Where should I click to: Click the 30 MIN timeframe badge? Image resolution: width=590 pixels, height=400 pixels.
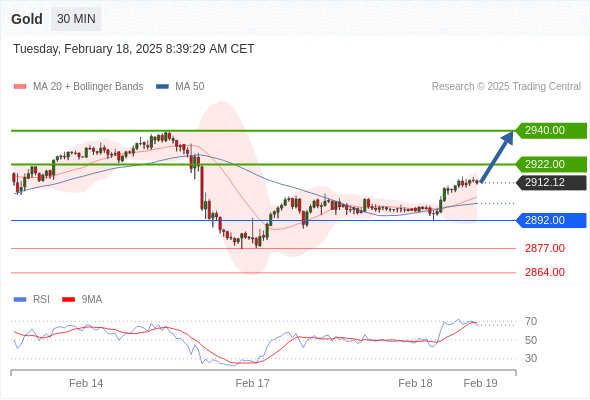(76, 19)
